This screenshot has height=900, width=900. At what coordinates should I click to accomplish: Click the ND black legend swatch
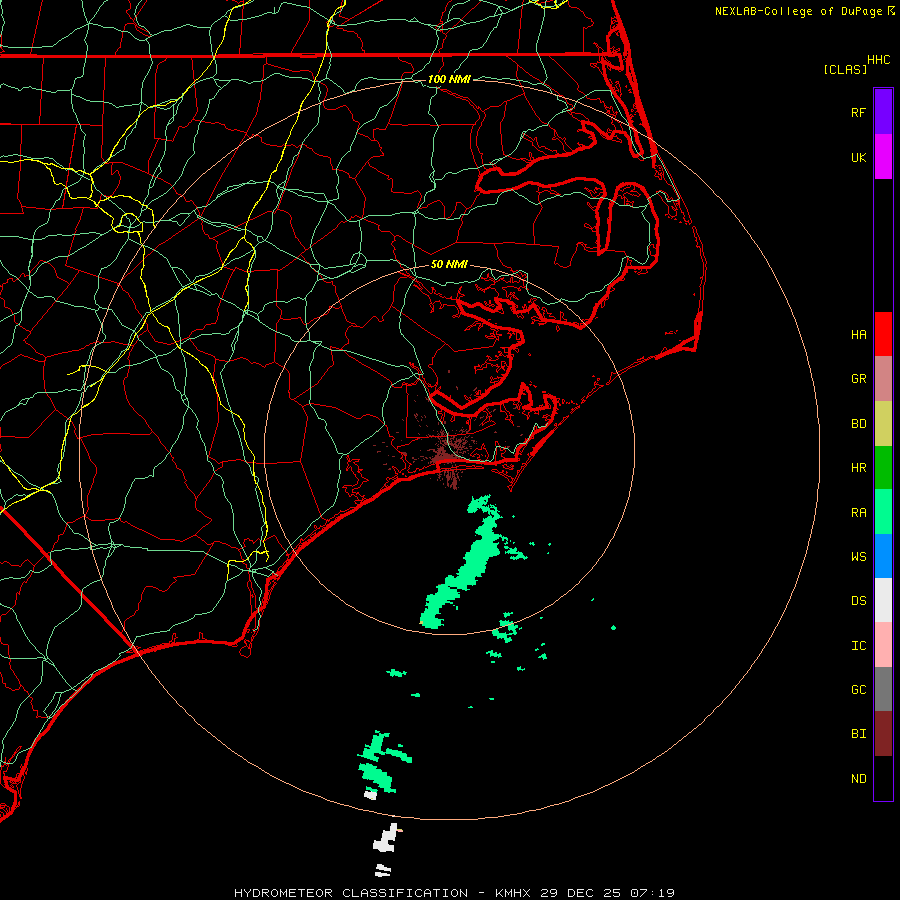point(883,778)
